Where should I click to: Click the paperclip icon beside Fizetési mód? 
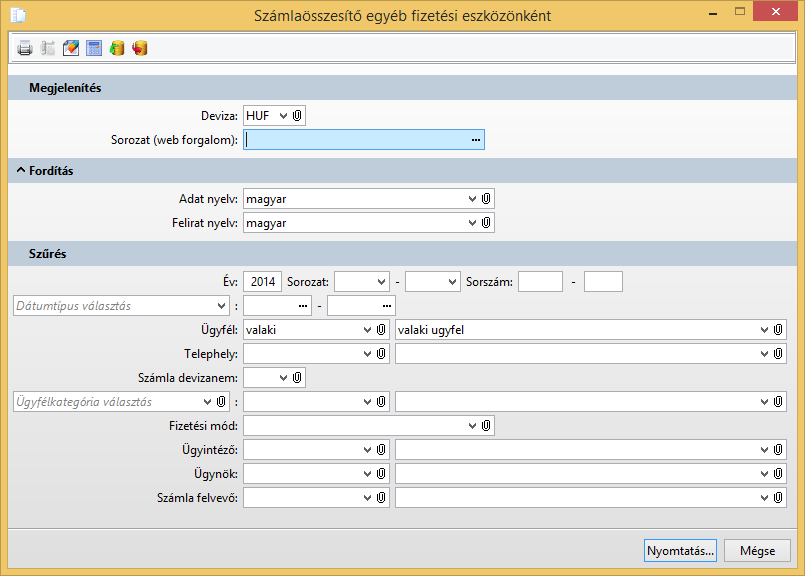(485, 426)
